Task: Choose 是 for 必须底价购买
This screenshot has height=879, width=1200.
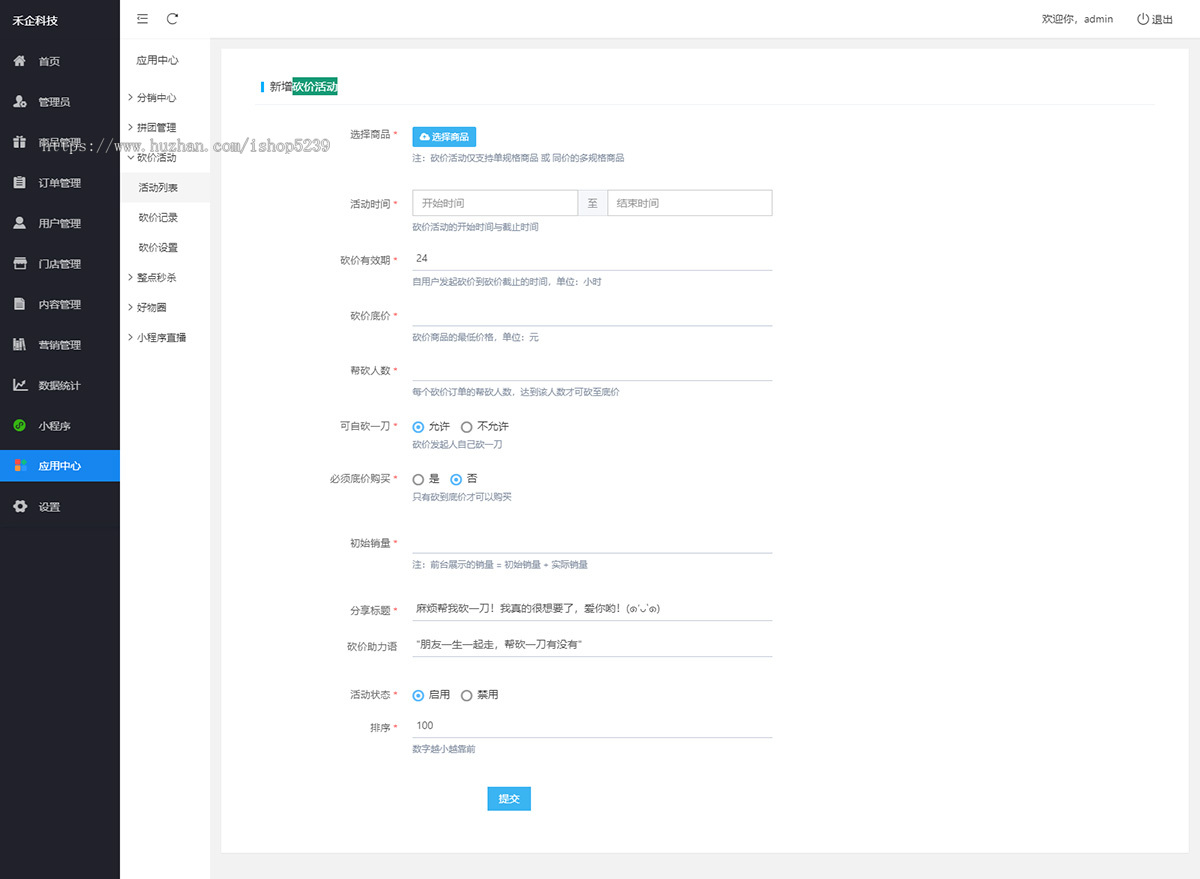Action: [418, 479]
